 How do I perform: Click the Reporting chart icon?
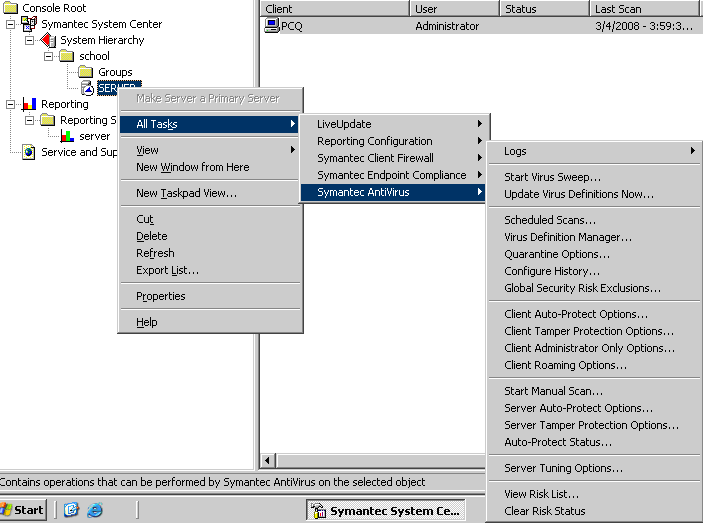point(29,104)
